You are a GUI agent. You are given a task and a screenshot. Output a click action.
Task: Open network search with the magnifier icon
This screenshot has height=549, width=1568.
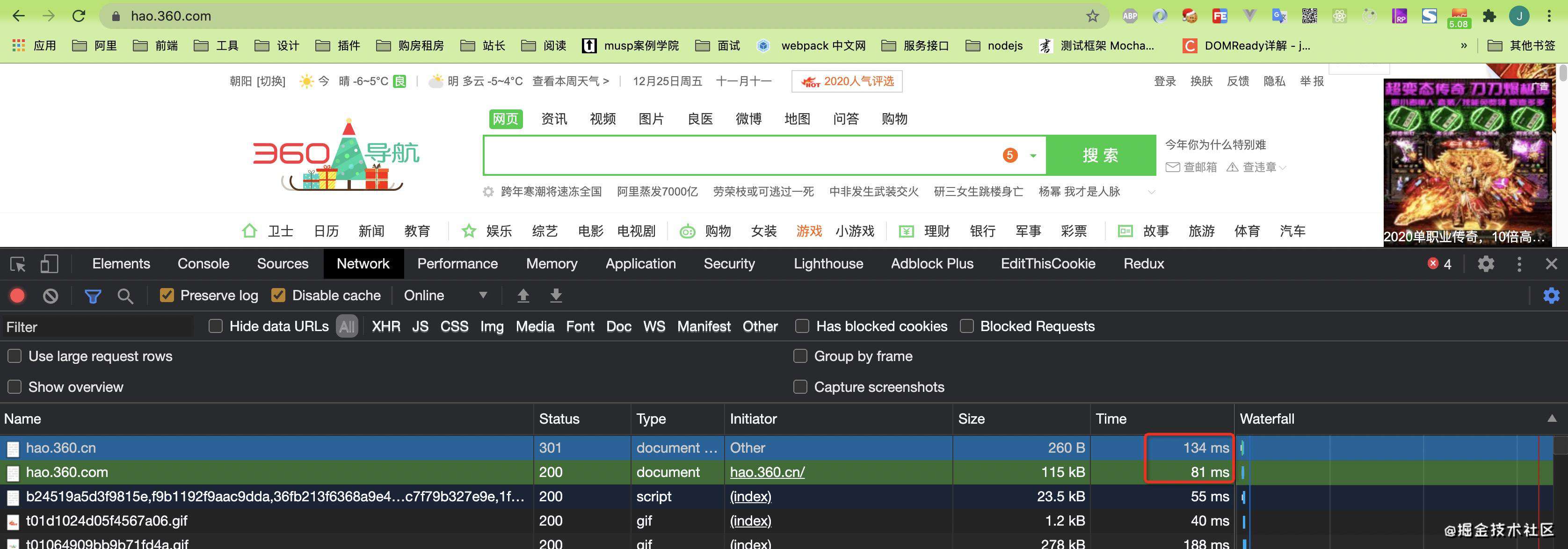125,296
